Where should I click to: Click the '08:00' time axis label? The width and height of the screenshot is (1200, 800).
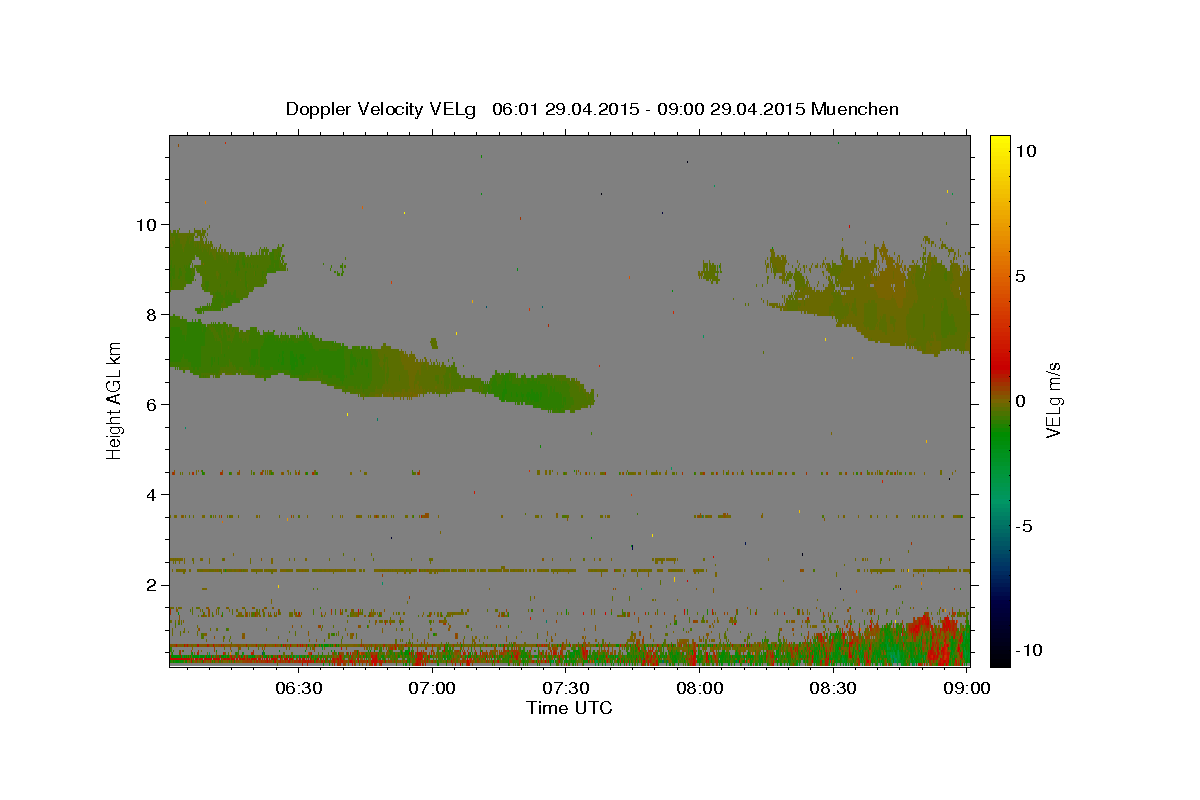[700, 688]
